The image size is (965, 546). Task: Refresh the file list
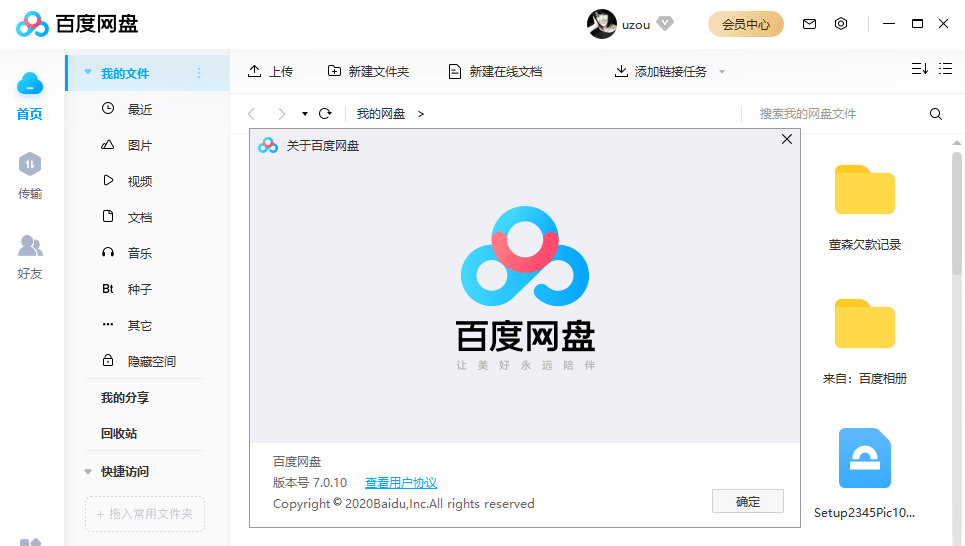[325, 114]
